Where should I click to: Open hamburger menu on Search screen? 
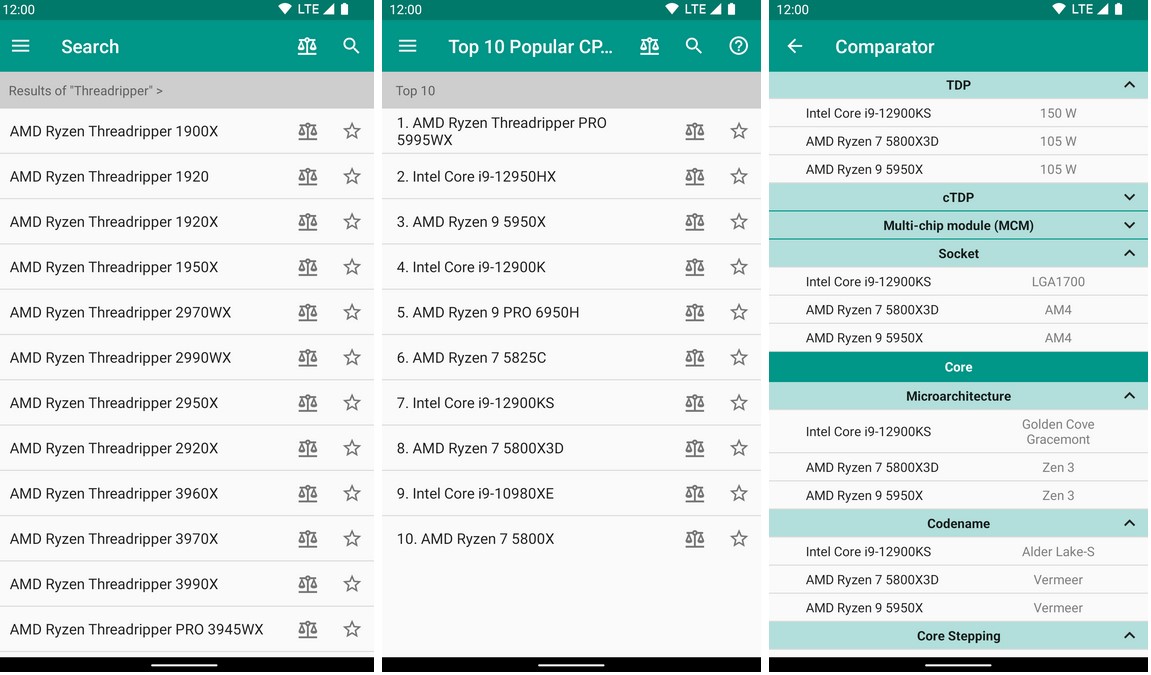[x=21, y=46]
